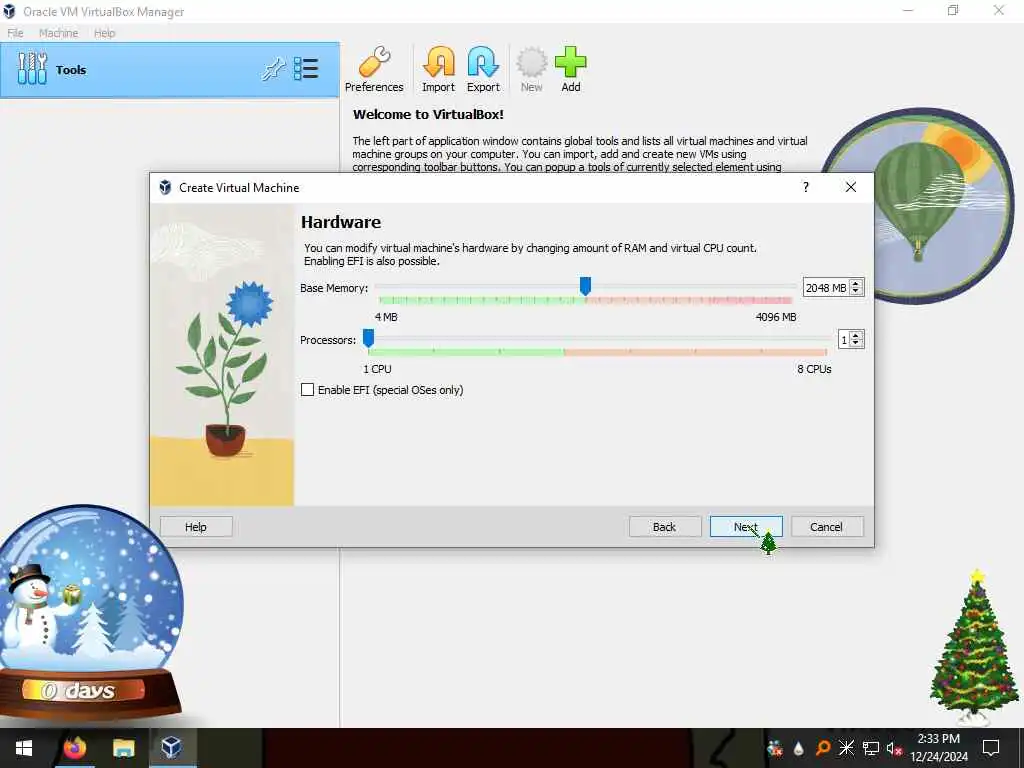Image resolution: width=1024 pixels, height=768 pixels.
Task: Click the New machine icon
Action: point(532,63)
